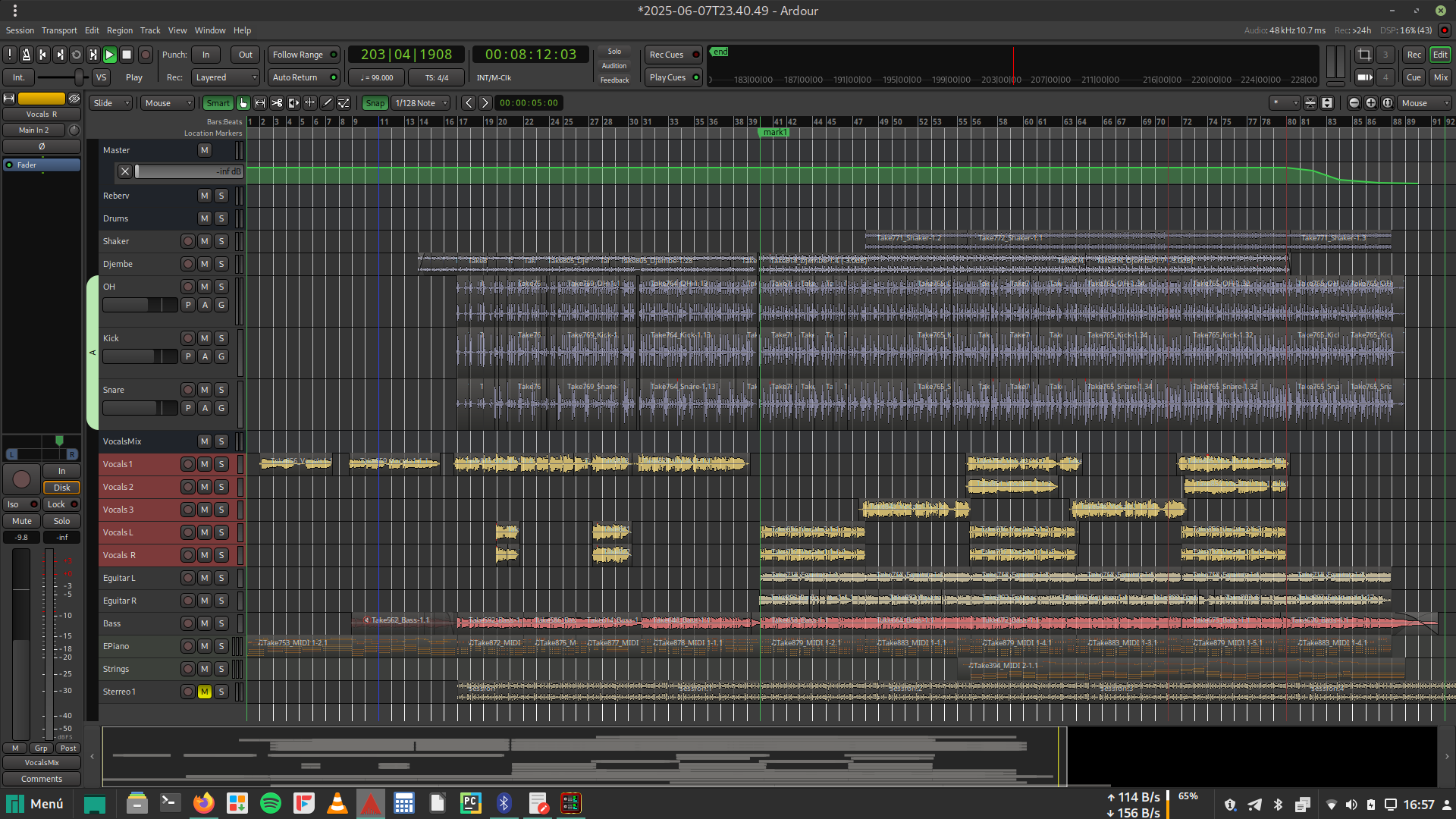Viewport: 1456px width, 819px height.
Task: Open the Layered record mode dropdown
Action: tap(224, 77)
